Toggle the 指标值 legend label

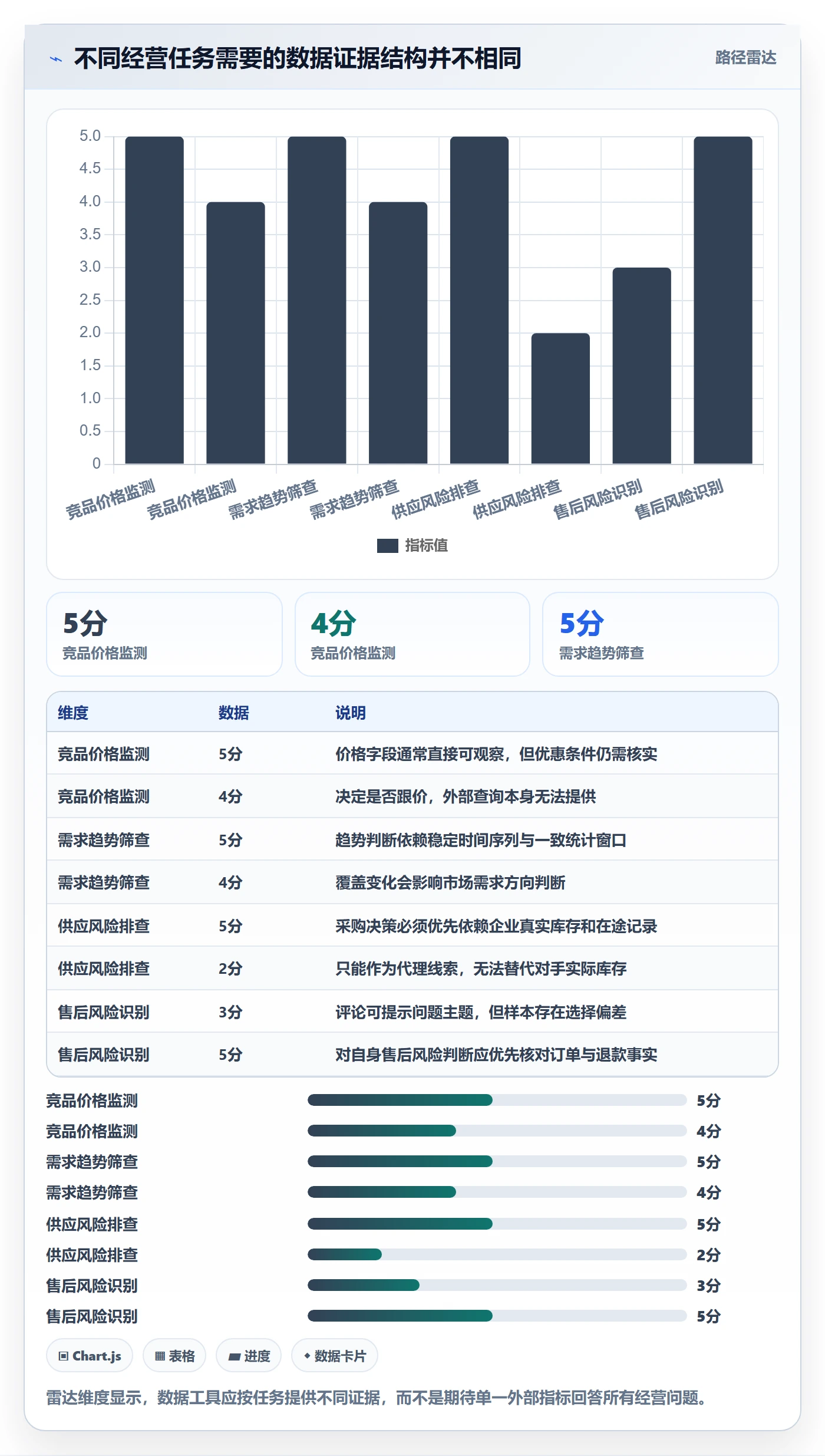[x=427, y=546]
